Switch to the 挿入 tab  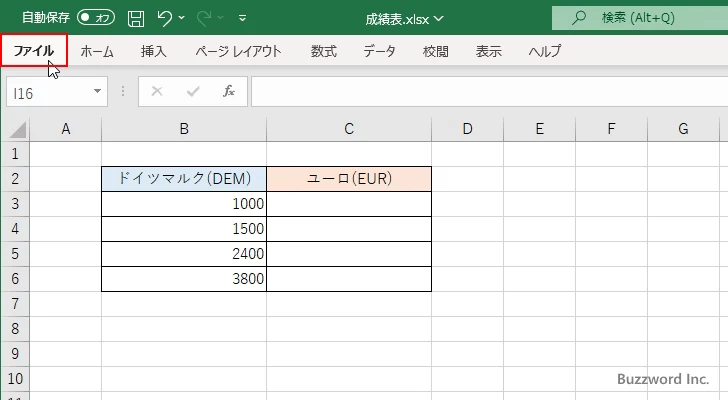[x=154, y=51]
